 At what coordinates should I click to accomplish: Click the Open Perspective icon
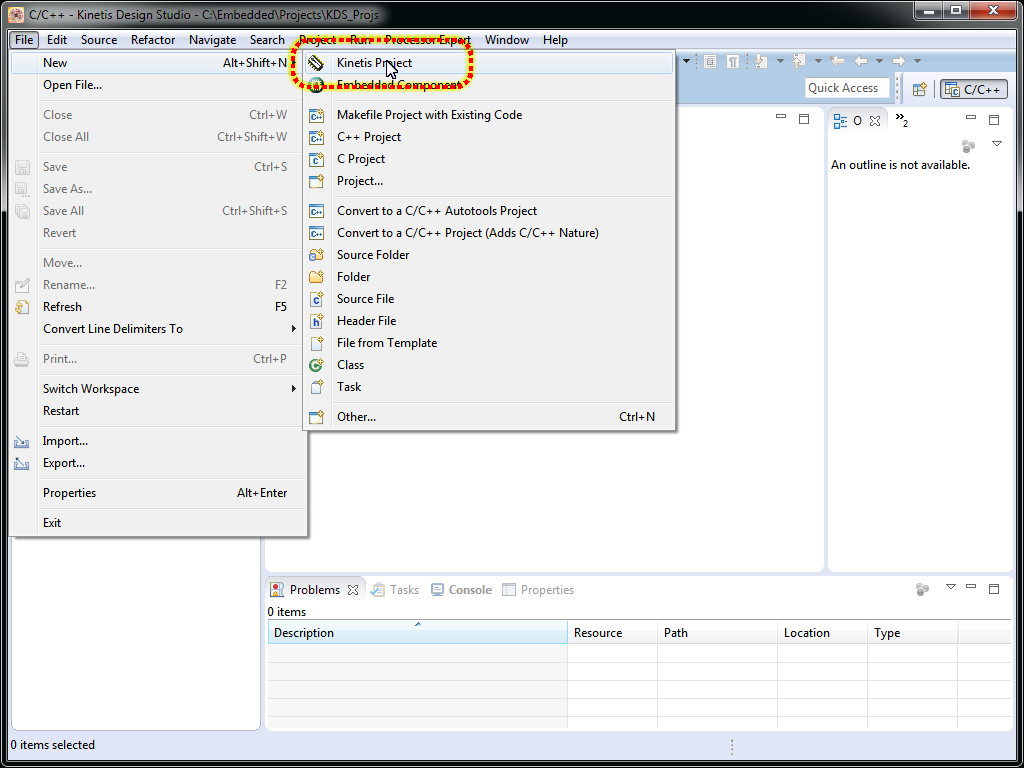point(920,89)
